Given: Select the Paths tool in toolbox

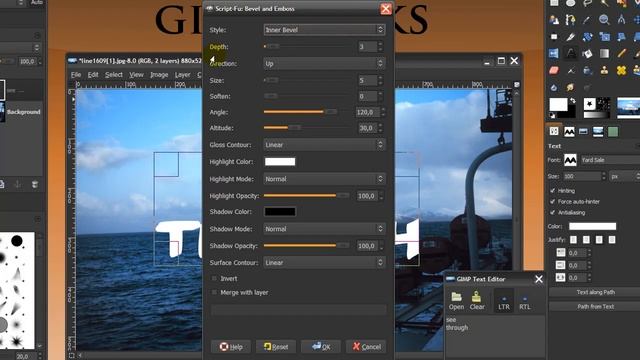Looking at the screenshot, I should (x=571, y=20).
